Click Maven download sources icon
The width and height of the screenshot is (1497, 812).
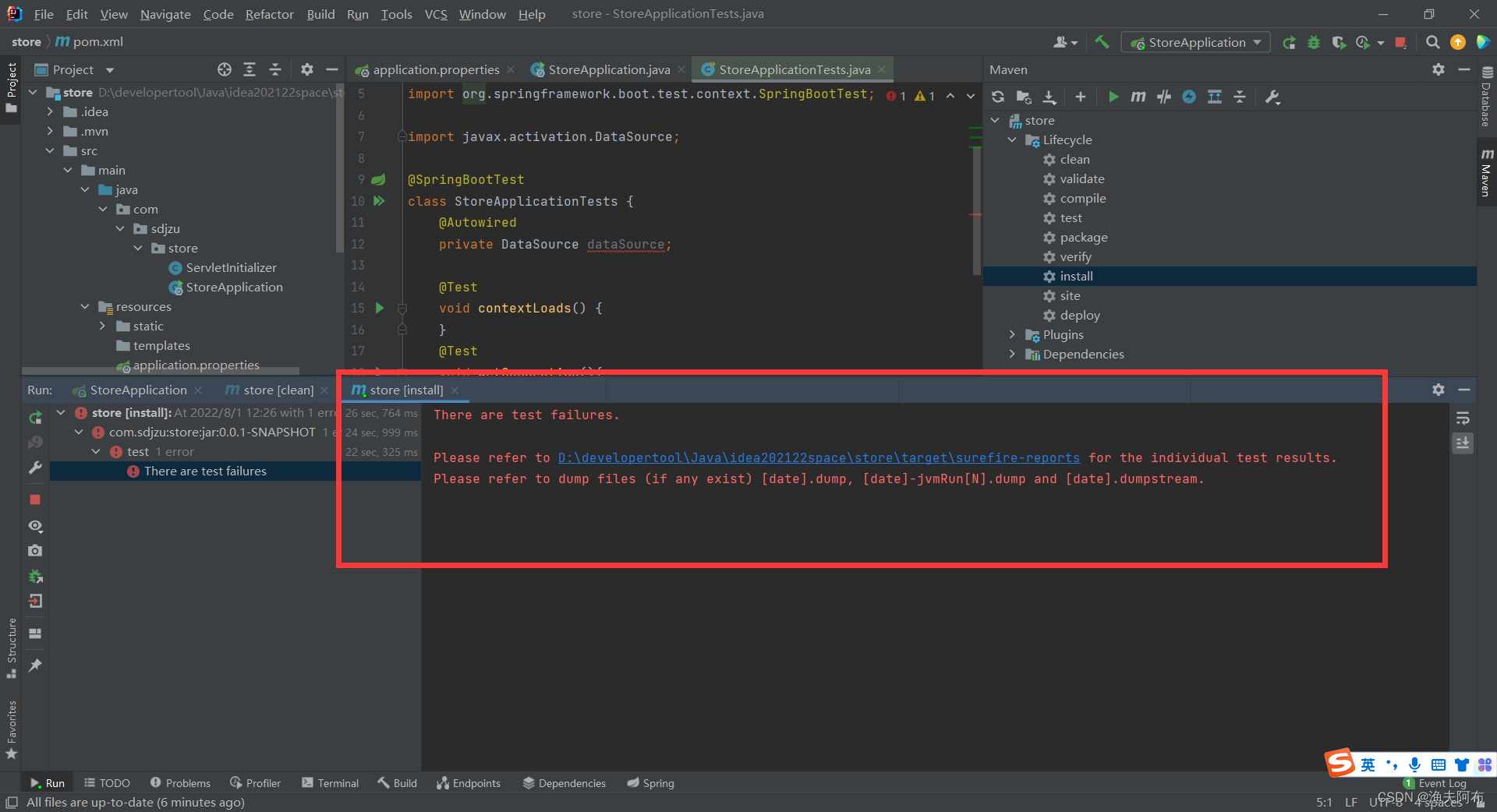1049,97
